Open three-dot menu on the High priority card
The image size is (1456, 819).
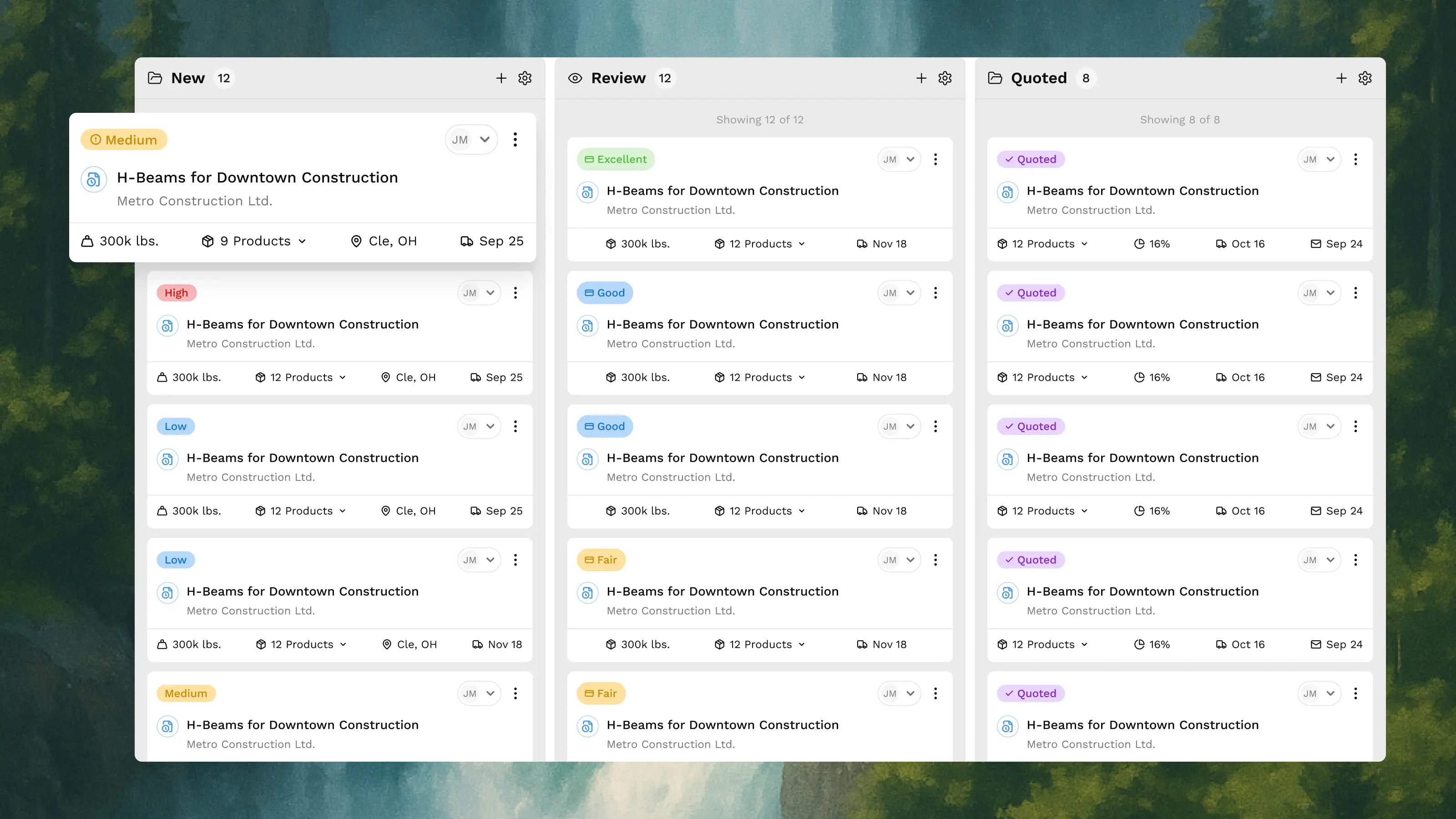[515, 293]
